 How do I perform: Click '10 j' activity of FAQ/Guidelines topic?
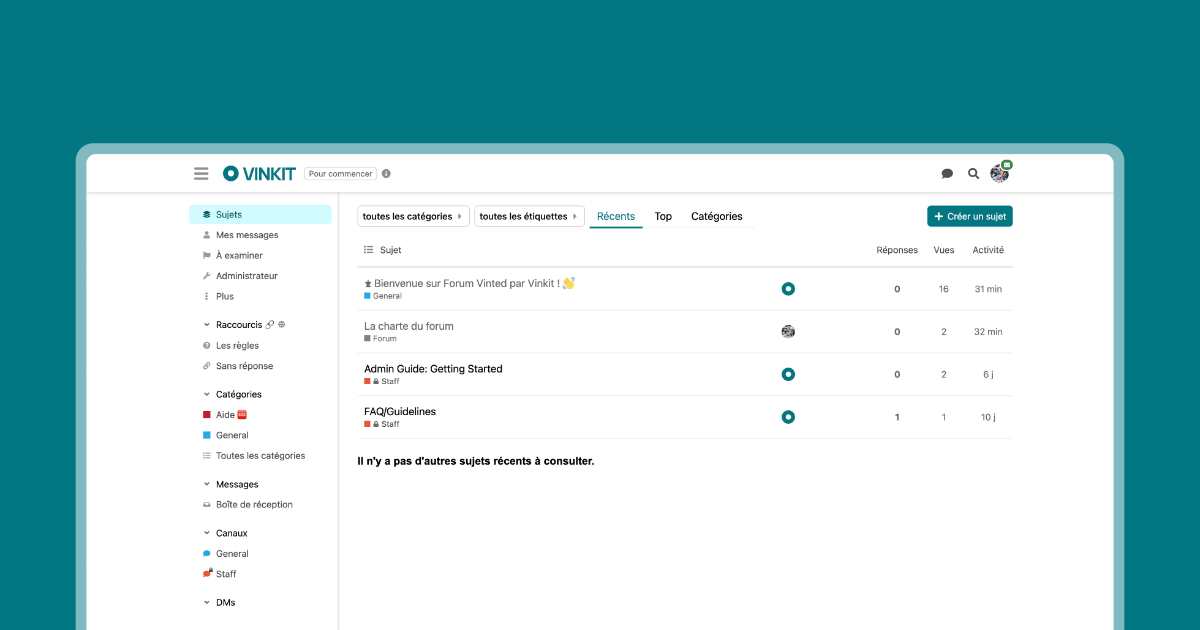pos(988,417)
